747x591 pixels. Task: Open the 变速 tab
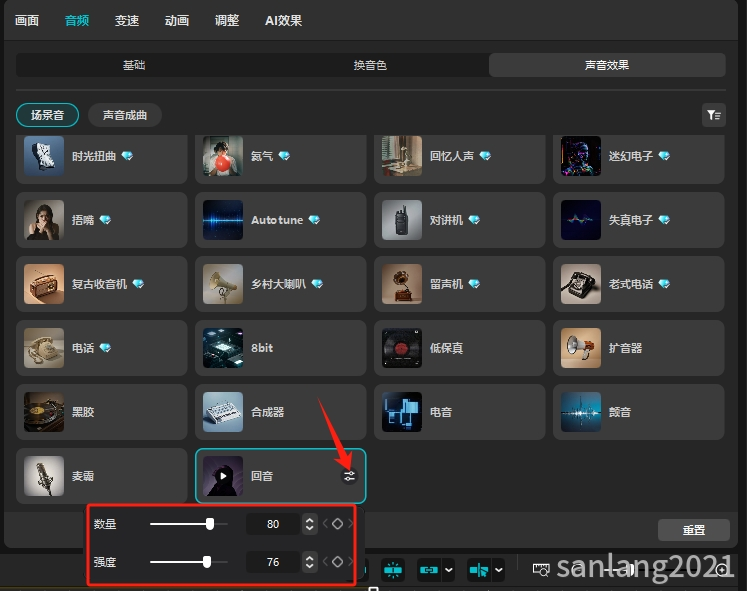[127, 20]
